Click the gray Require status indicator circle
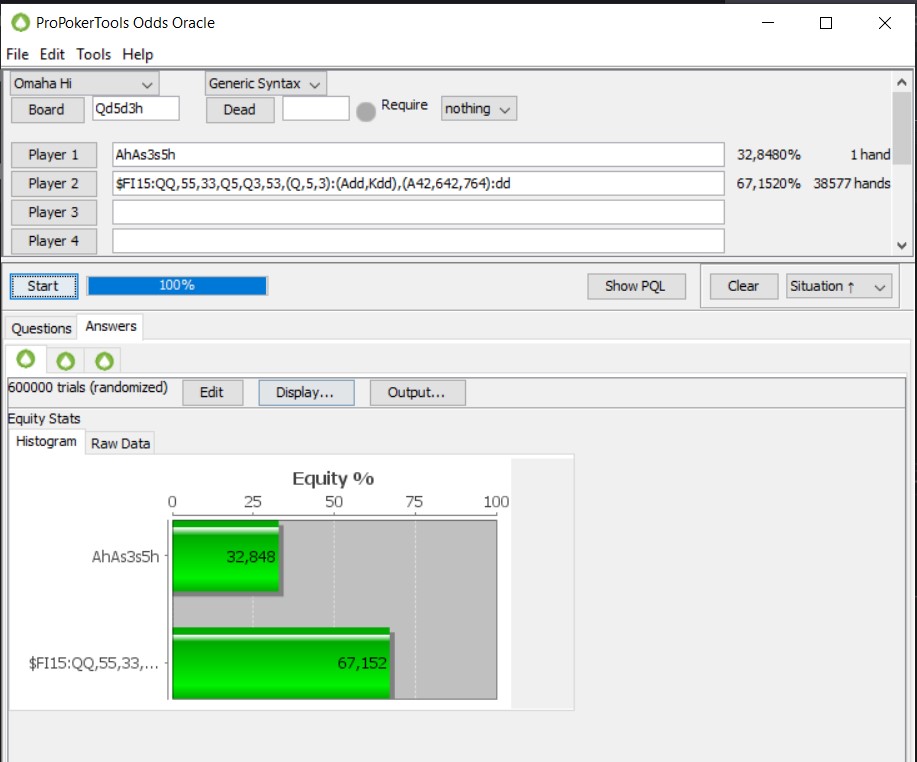 pyautogui.click(x=366, y=111)
